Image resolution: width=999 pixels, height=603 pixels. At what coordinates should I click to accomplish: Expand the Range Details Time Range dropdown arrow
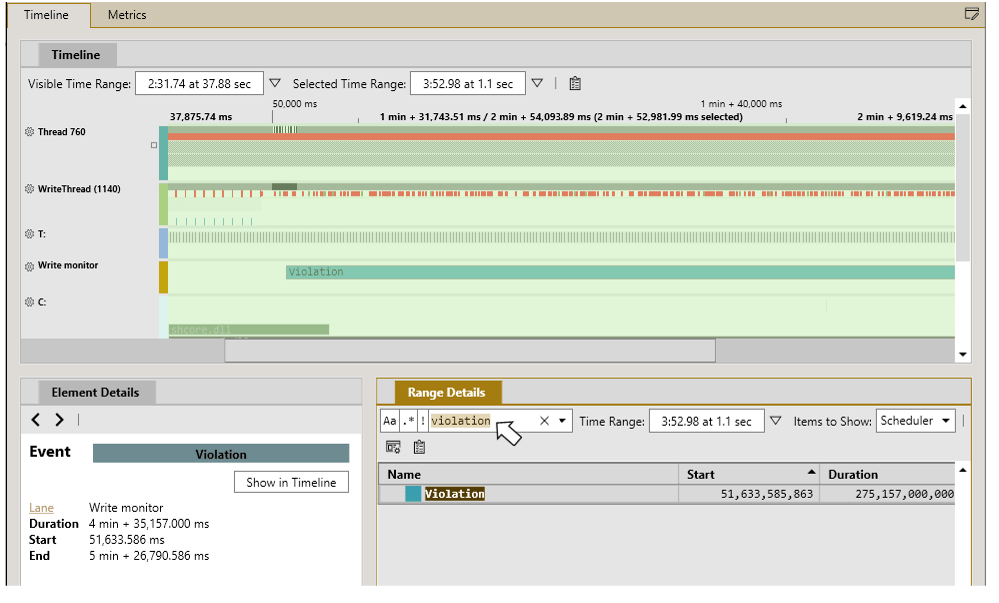click(775, 421)
